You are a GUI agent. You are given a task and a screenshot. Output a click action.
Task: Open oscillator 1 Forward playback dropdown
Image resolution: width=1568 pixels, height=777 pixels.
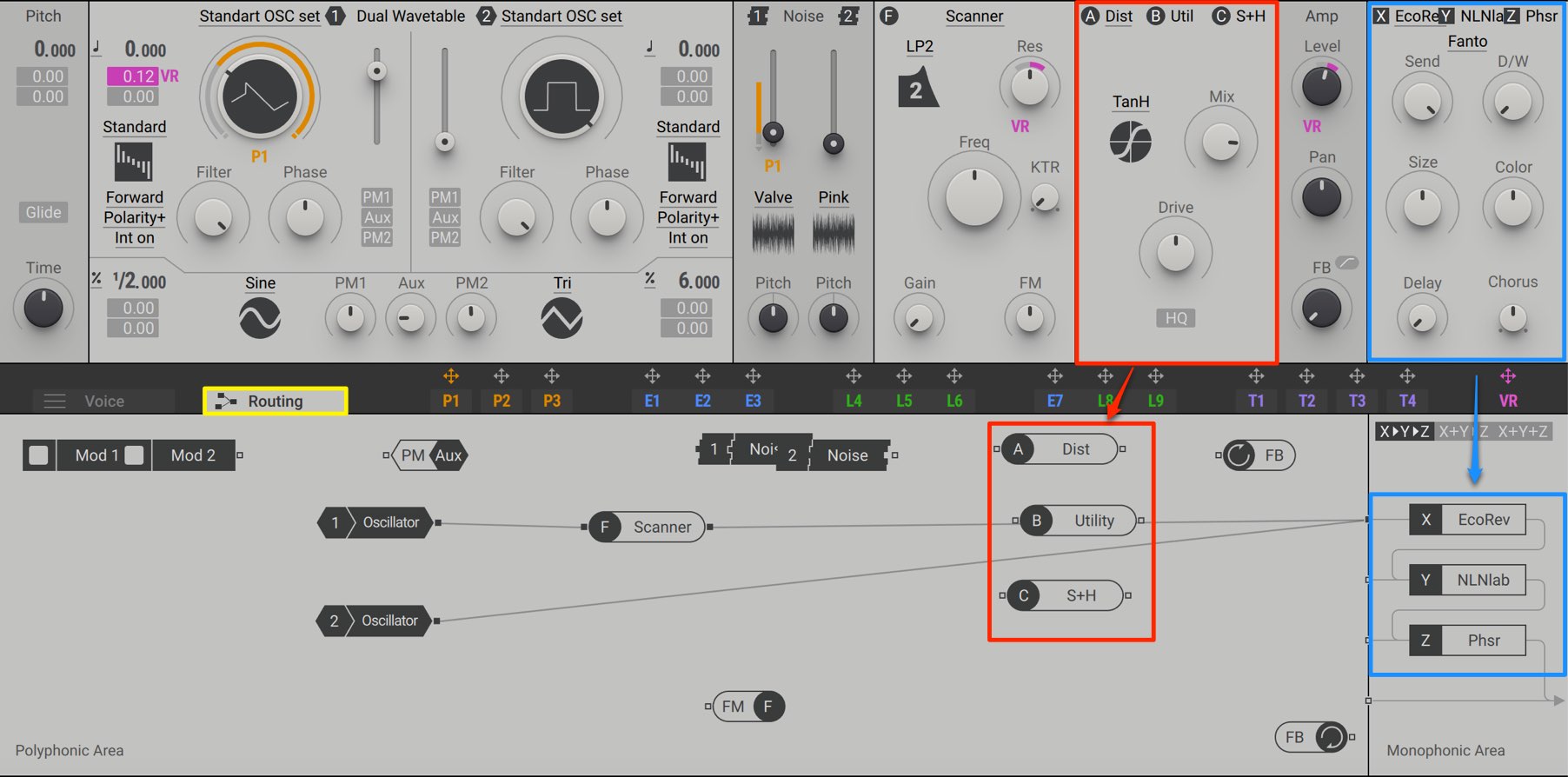[135, 197]
